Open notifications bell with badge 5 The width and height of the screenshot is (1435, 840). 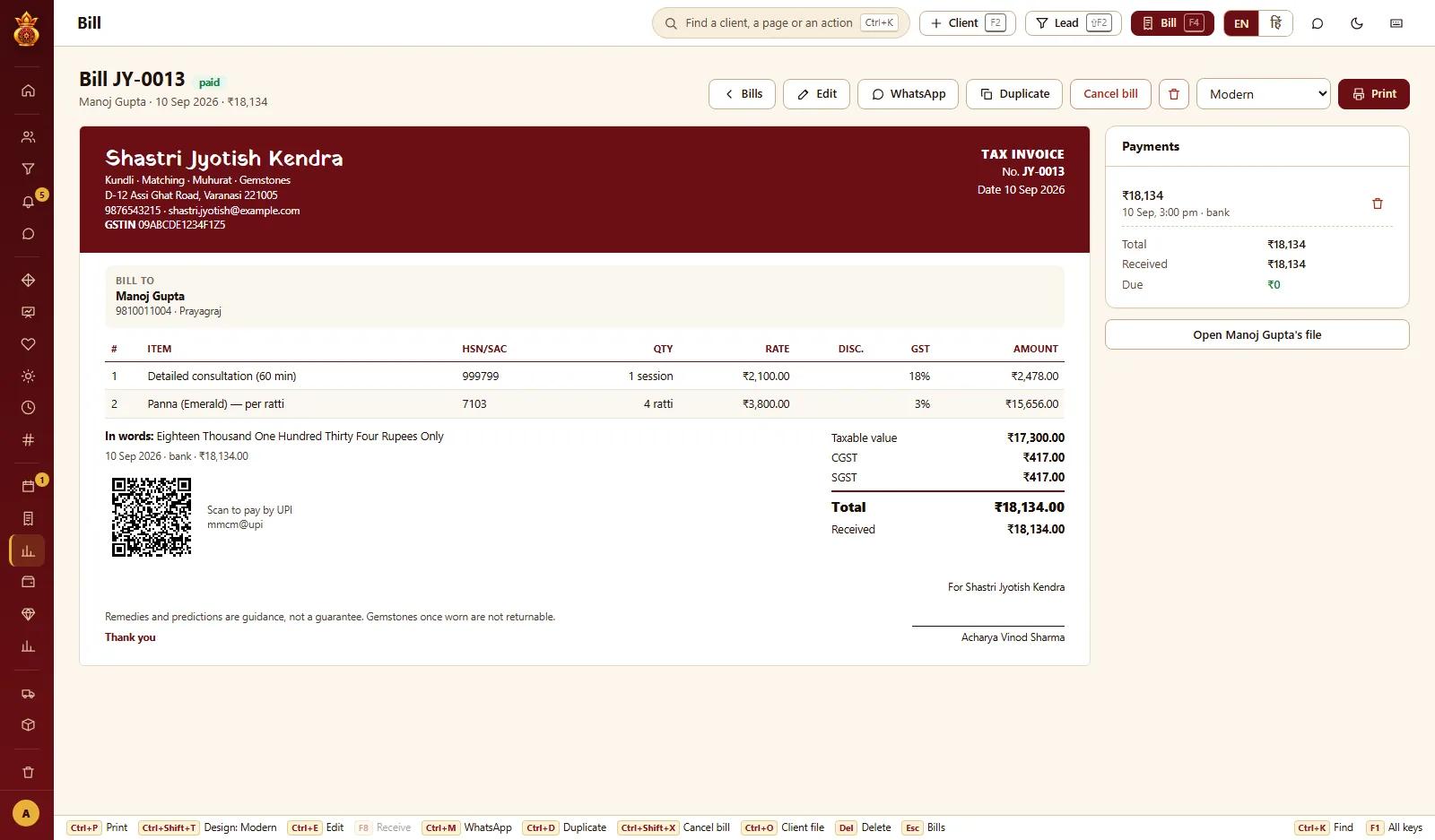pyautogui.click(x=28, y=202)
